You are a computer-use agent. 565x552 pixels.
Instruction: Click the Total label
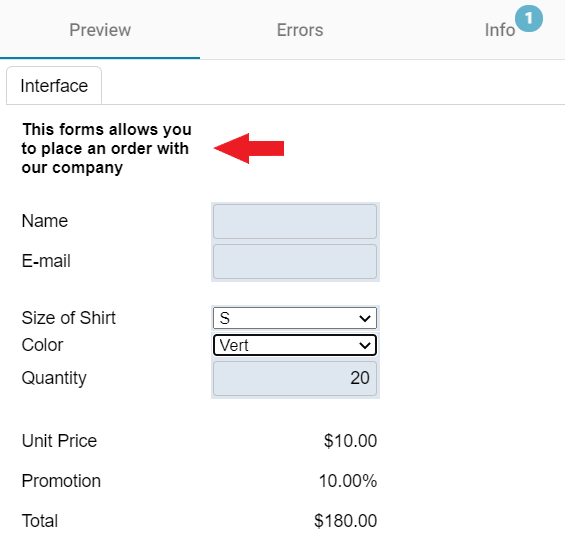pos(40,521)
